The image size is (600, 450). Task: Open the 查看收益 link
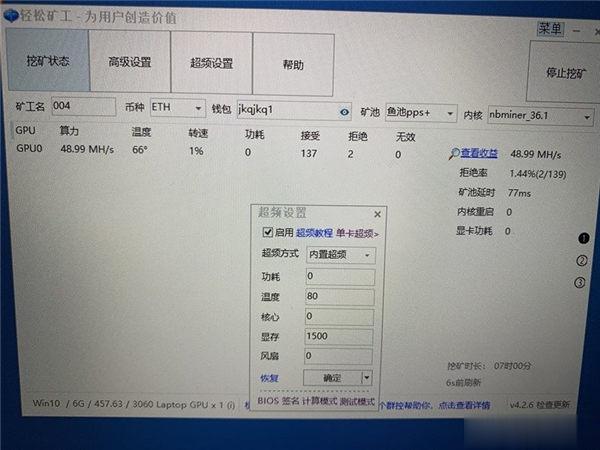479,153
